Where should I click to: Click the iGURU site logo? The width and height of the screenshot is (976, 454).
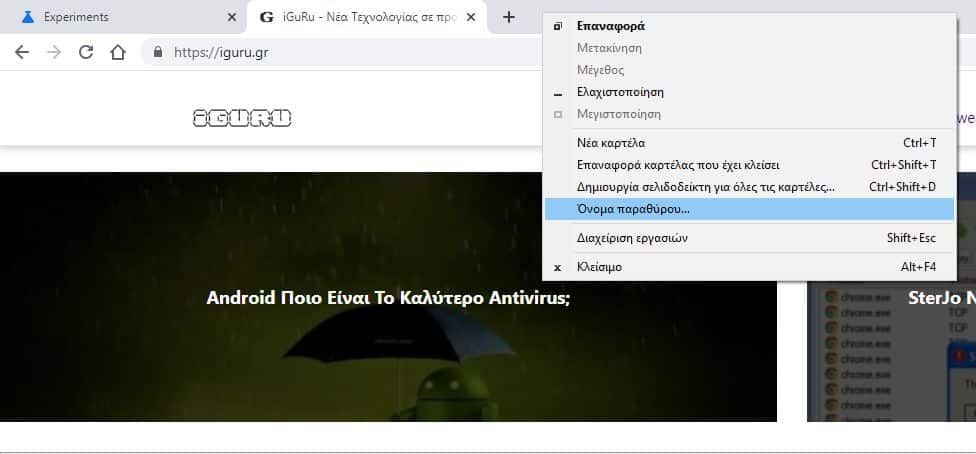pos(242,118)
